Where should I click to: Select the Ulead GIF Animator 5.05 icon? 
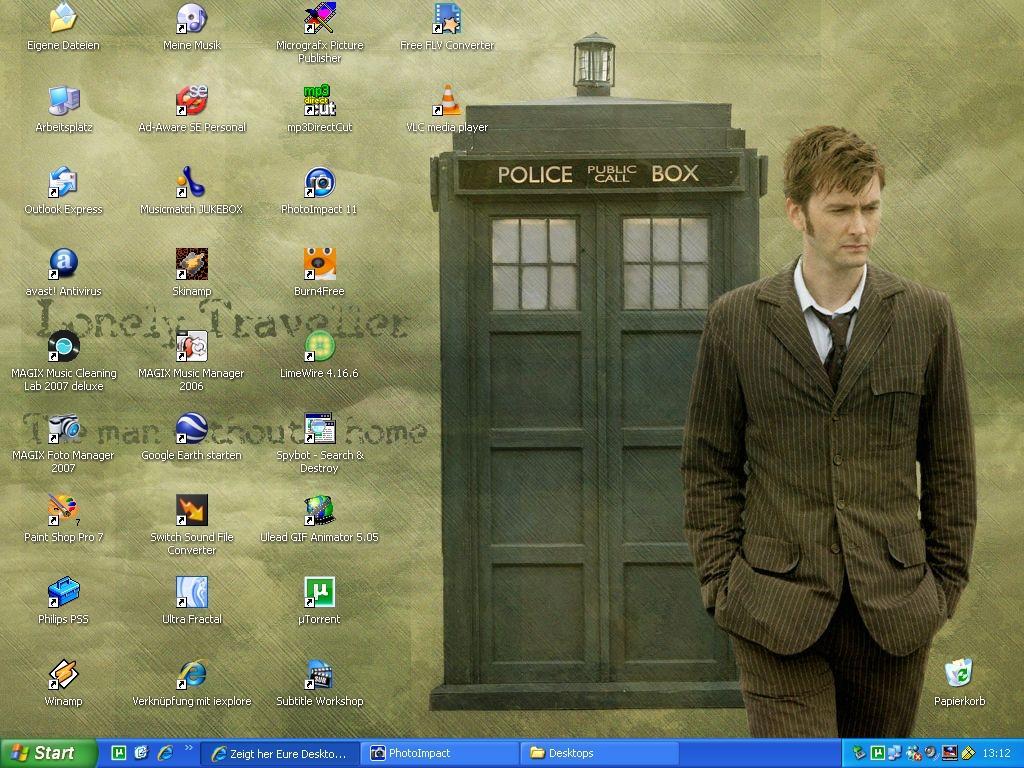point(319,511)
